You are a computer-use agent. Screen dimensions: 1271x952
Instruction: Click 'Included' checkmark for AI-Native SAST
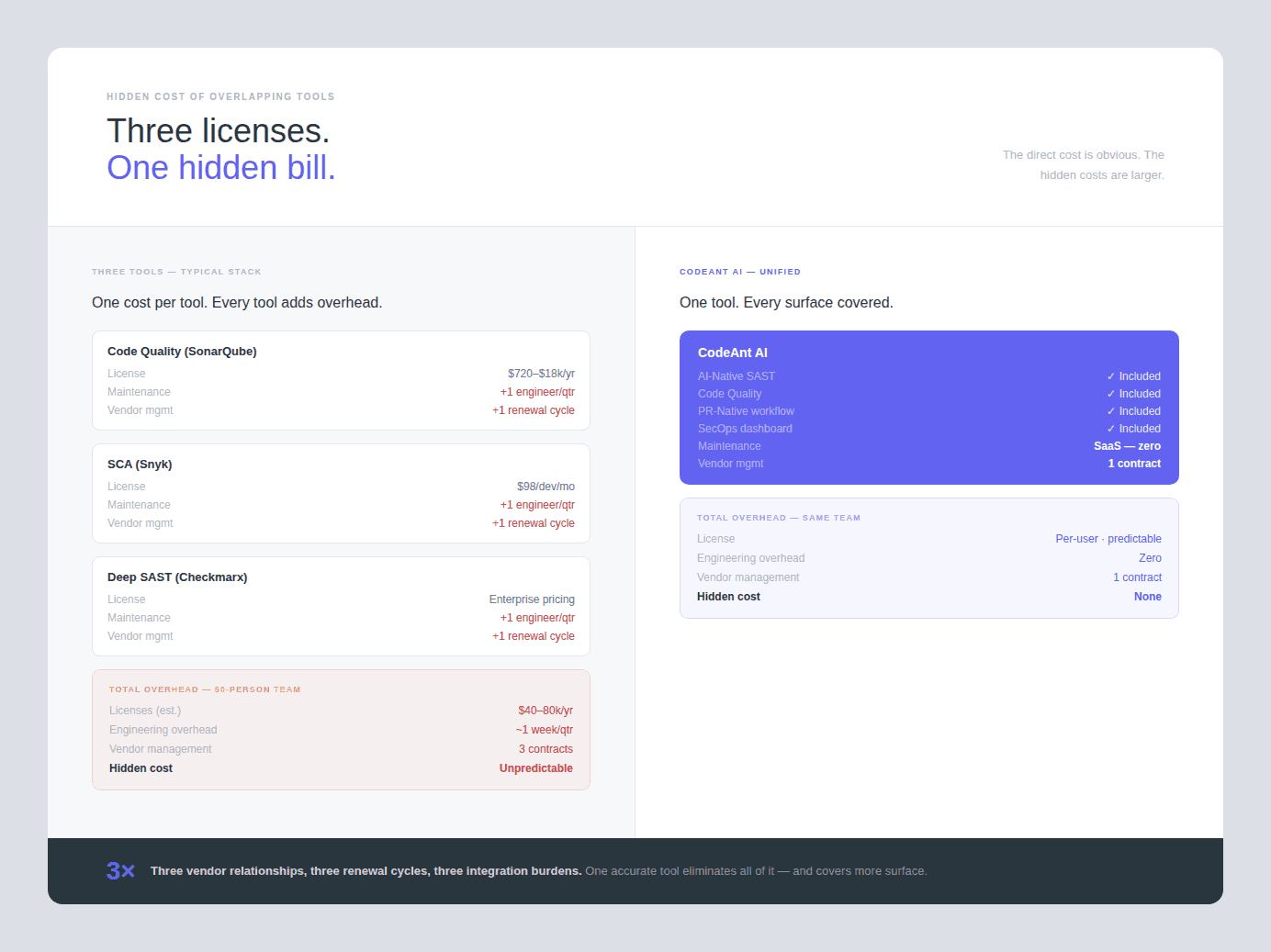(x=1133, y=376)
